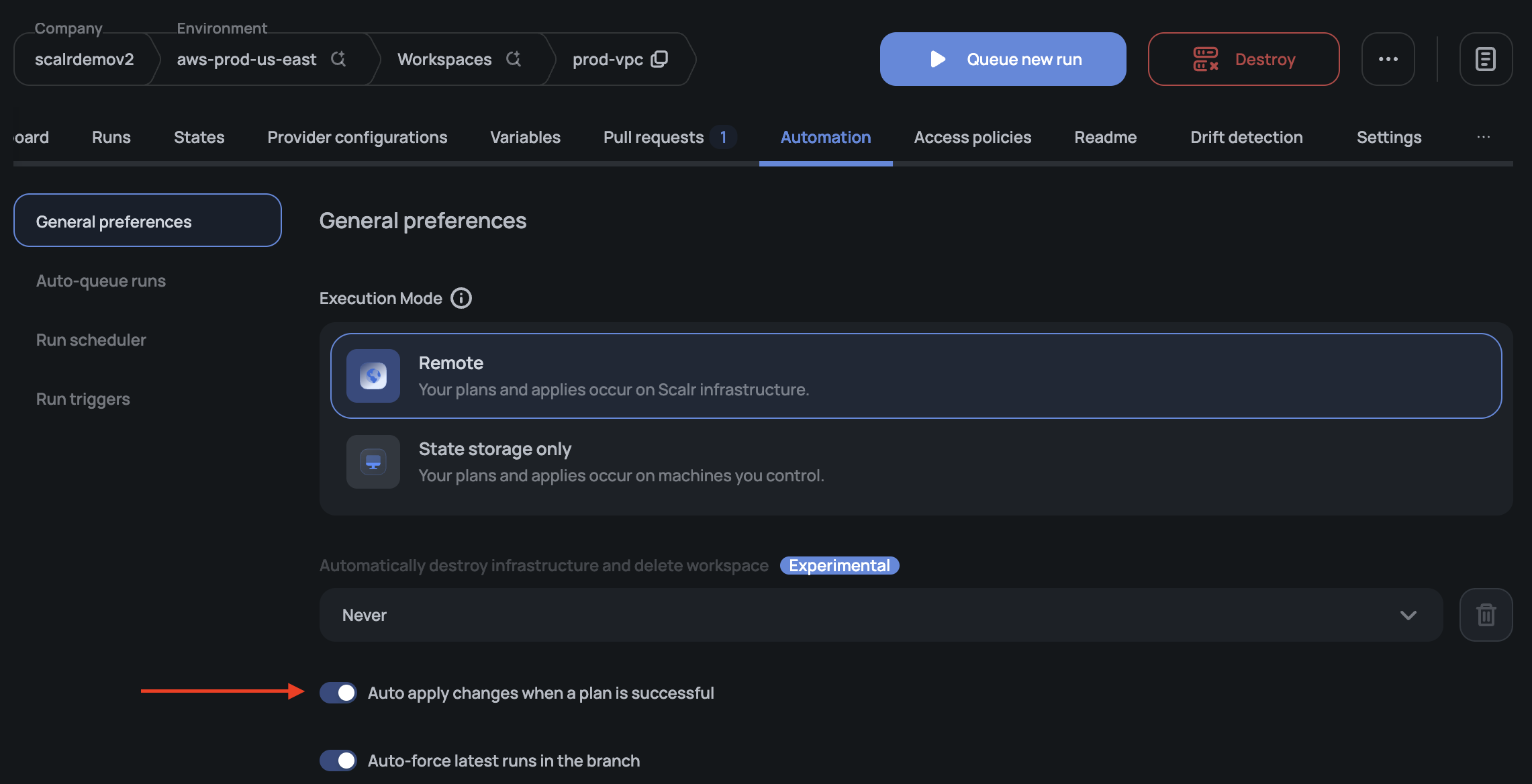Go to Workspaces breadcrumb

pyautogui.click(x=444, y=59)
